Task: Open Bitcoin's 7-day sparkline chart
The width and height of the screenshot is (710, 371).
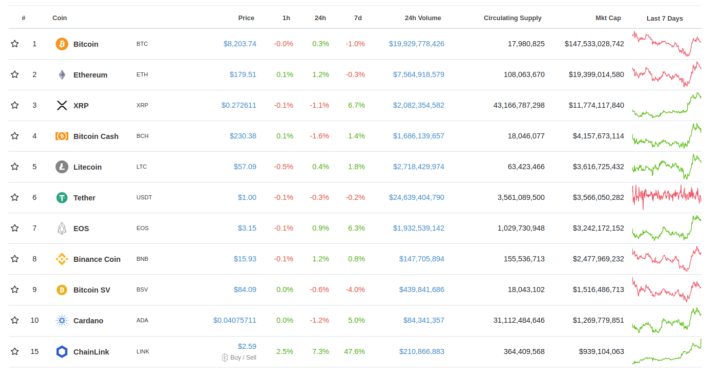Action: pyautogui.click(x=667, y=43)
